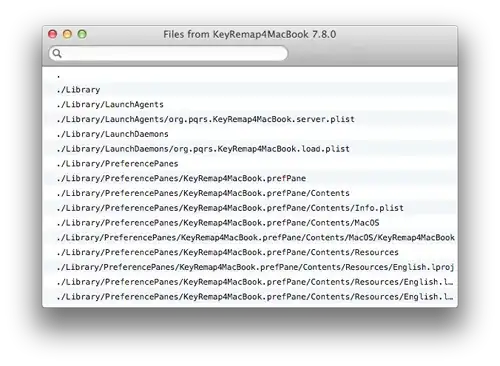The image size is (500, 366).
Task: Select the './Library/PreferencePanes' row
Action: (x=250, y=163)
